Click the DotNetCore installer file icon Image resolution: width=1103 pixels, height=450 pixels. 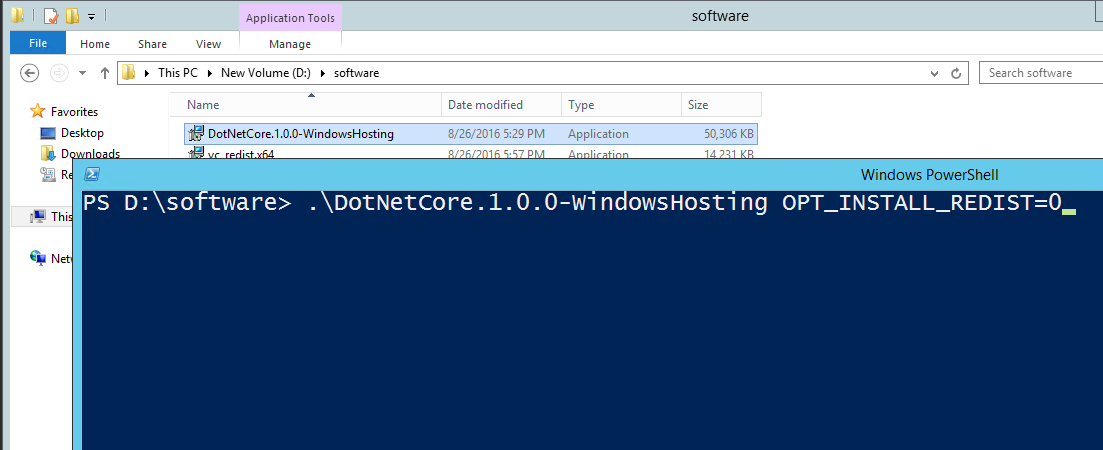196,134
